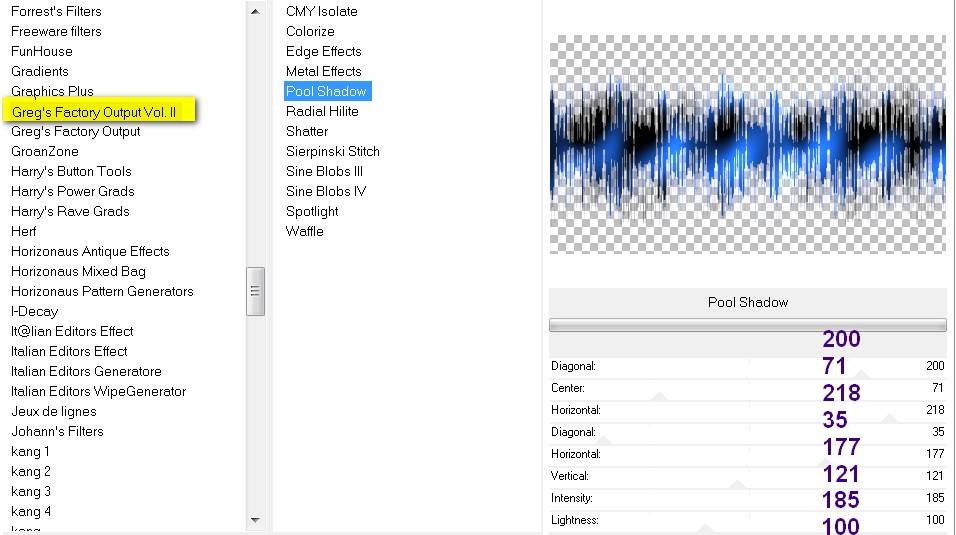Choose Sine Blobs III filter
This screenshot has height=535, width=956.
pyautogui.click(x=324, y=171)
